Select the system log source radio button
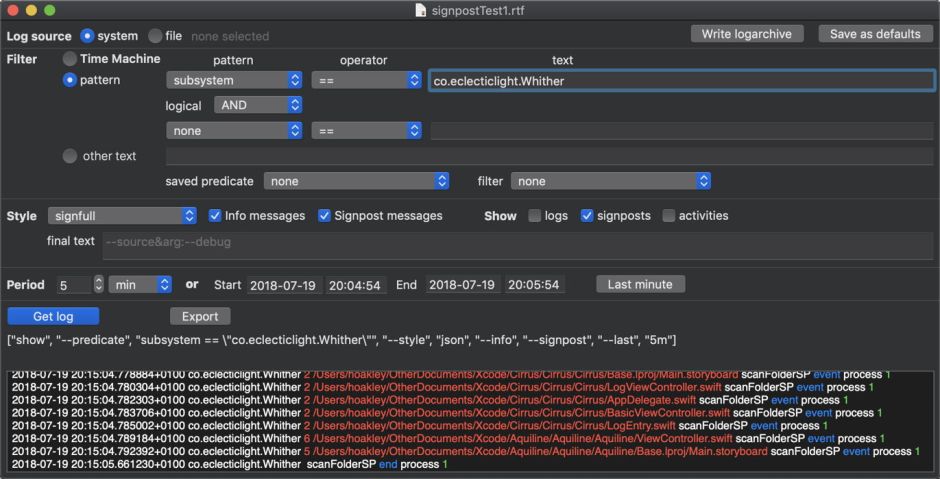This screenshot has height=479, width=940. pyautogui.click(x=87, y=36)
